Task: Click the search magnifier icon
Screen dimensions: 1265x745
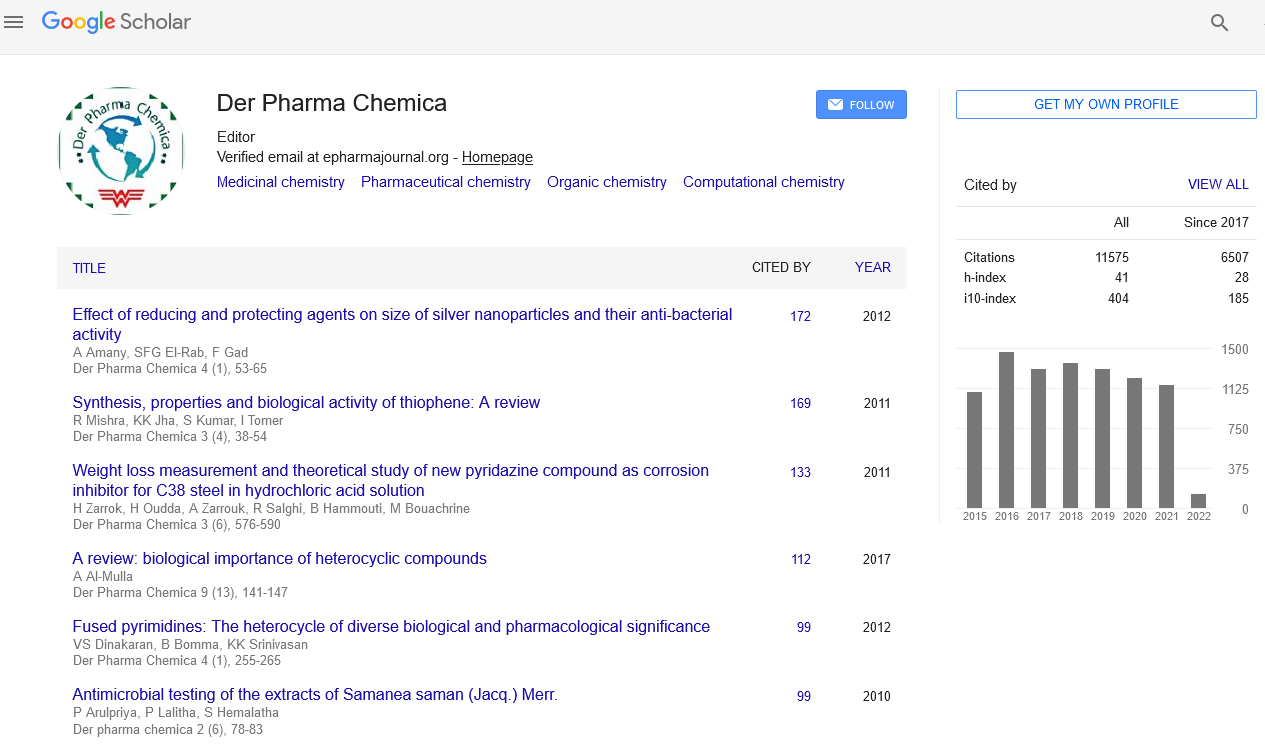Action: pos(1219,23)
